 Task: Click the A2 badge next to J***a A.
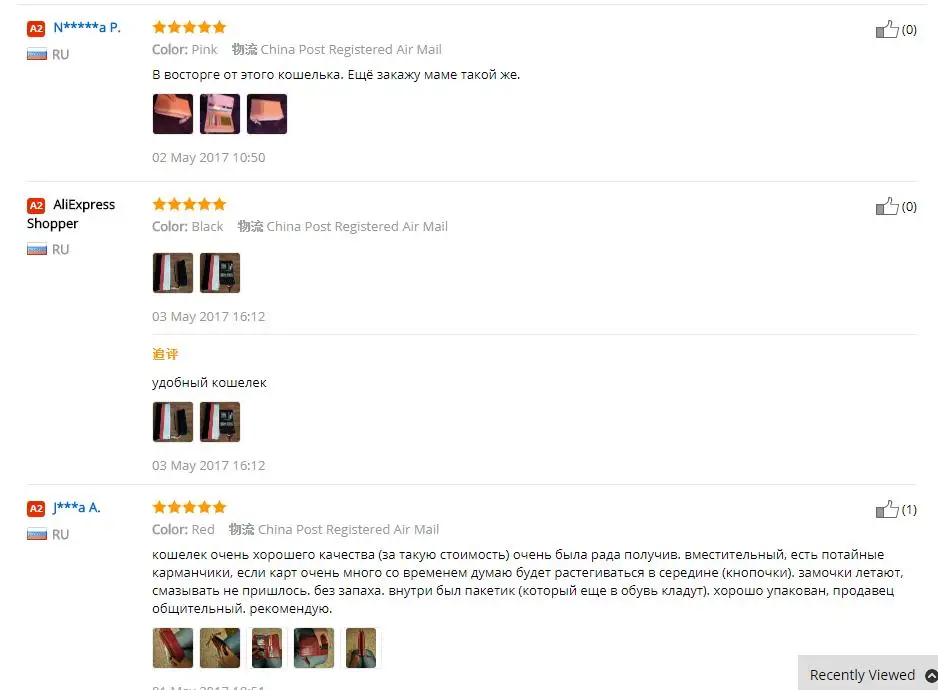click(x=36, y=508)
